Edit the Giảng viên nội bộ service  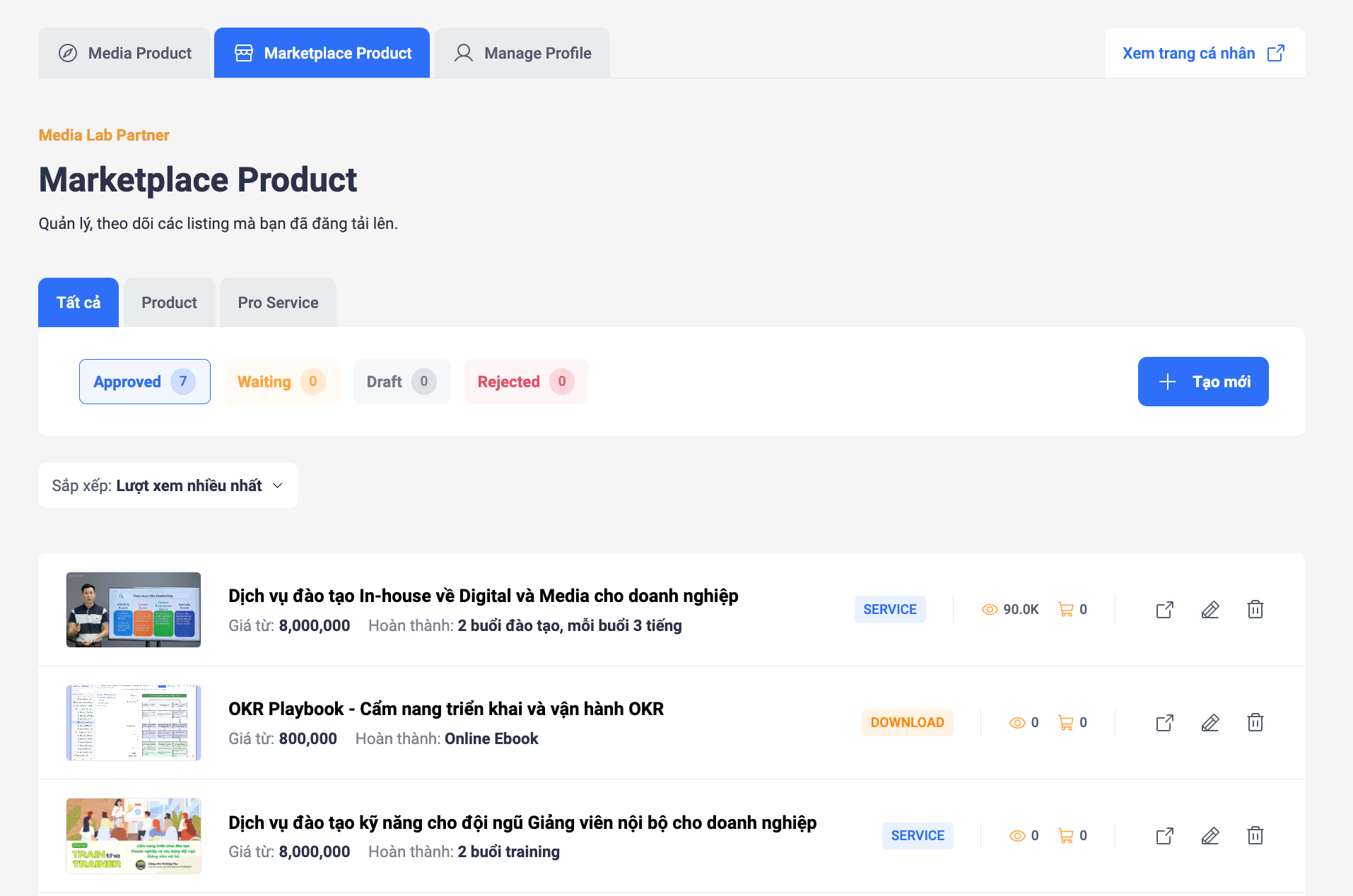click(x=1209, y=835)
